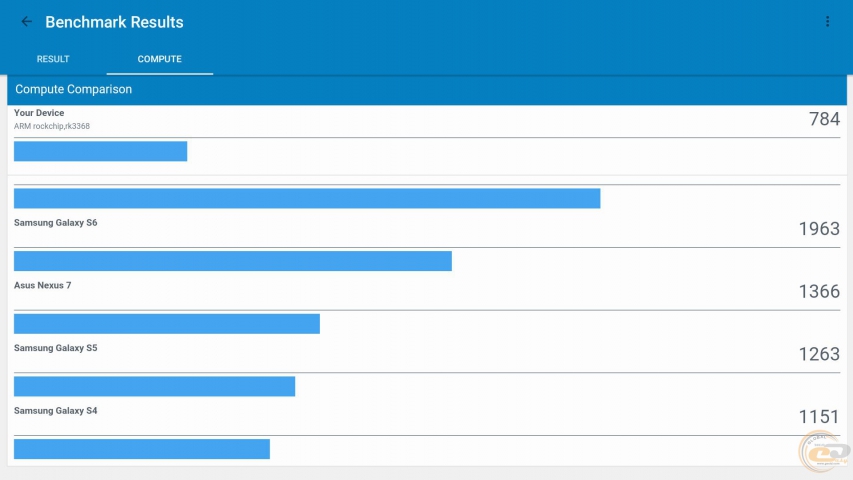This screenshot has width=853, height=480.
Task: Click the score 1151
Action: coord(819,417)
